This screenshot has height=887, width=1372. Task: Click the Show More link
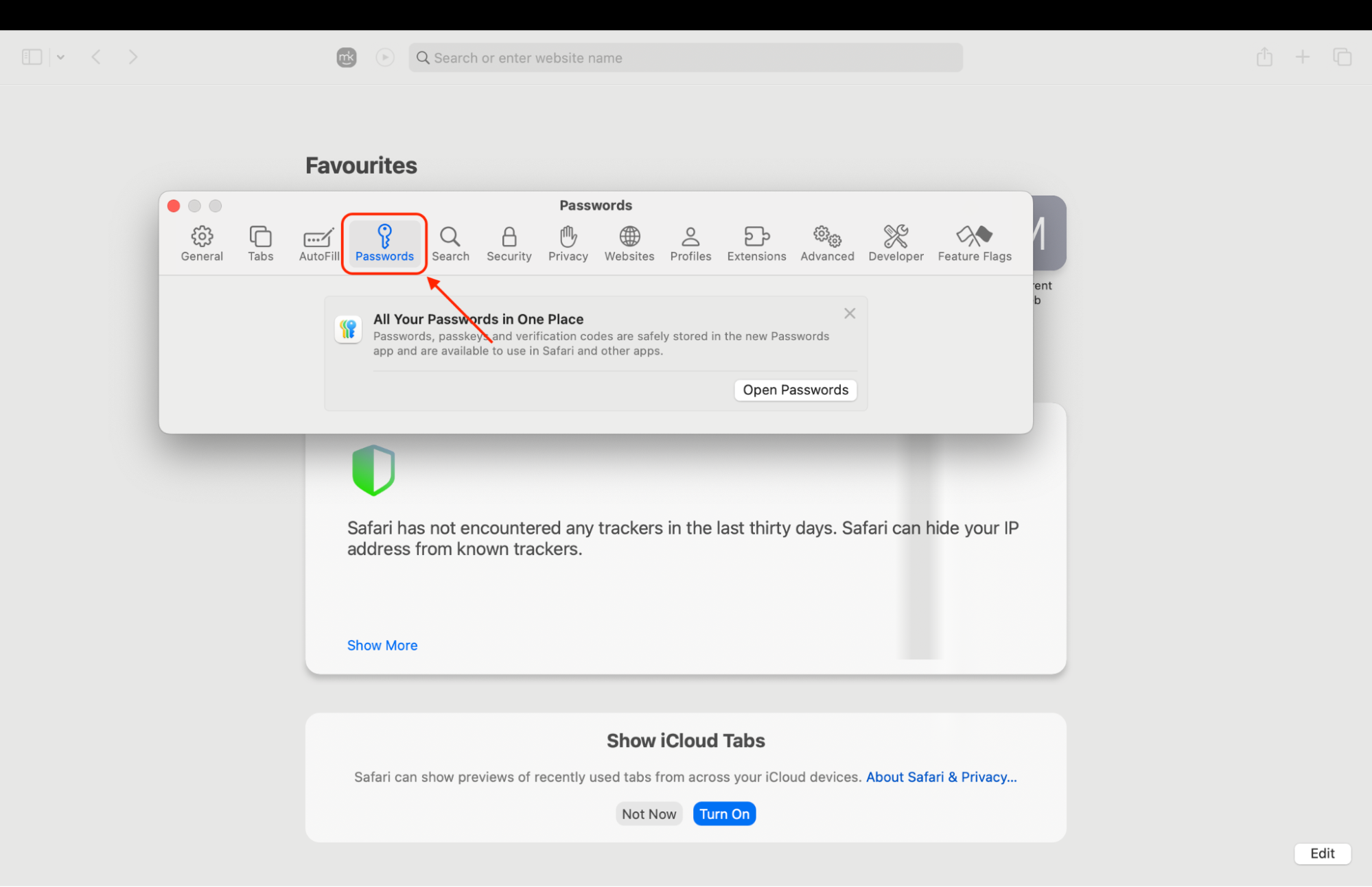coord(382,645)
